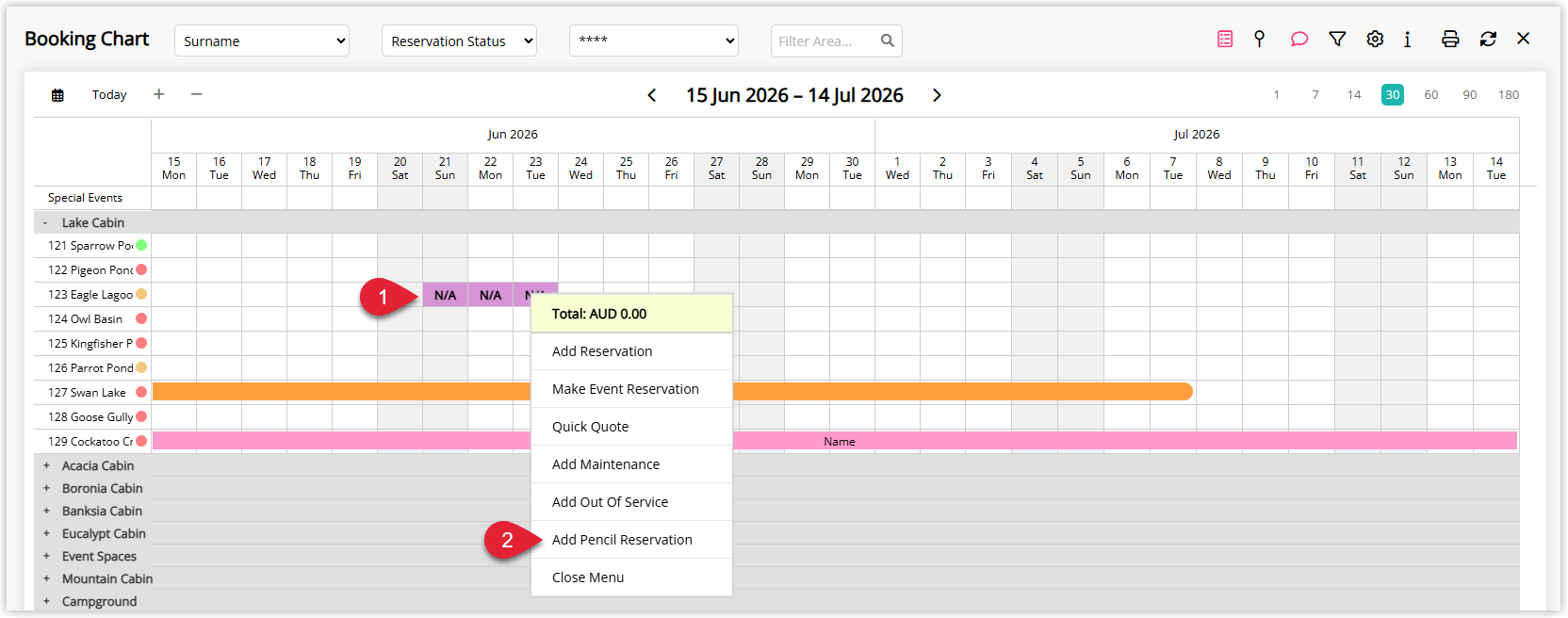Switch to 60 day view
The width and height of the screenshot is (1568, 618).
[1431, 94]
